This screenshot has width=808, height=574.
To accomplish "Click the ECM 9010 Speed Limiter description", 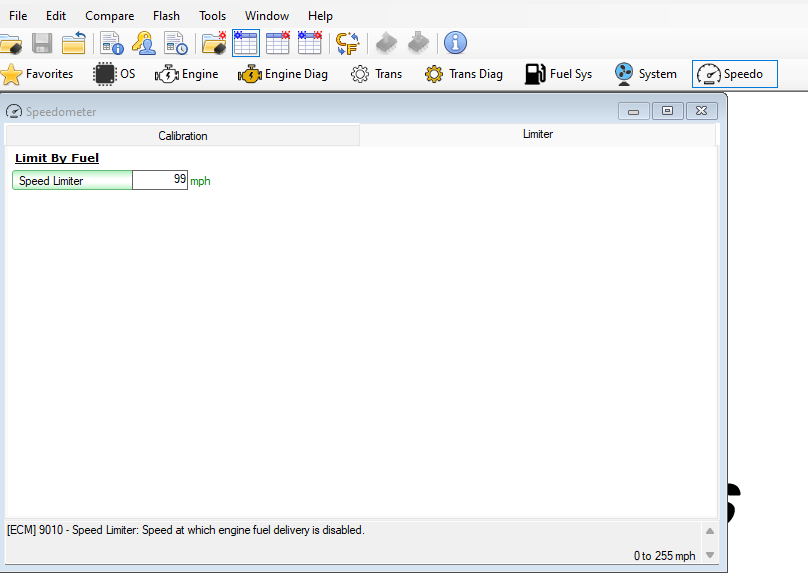I will 186,530.
